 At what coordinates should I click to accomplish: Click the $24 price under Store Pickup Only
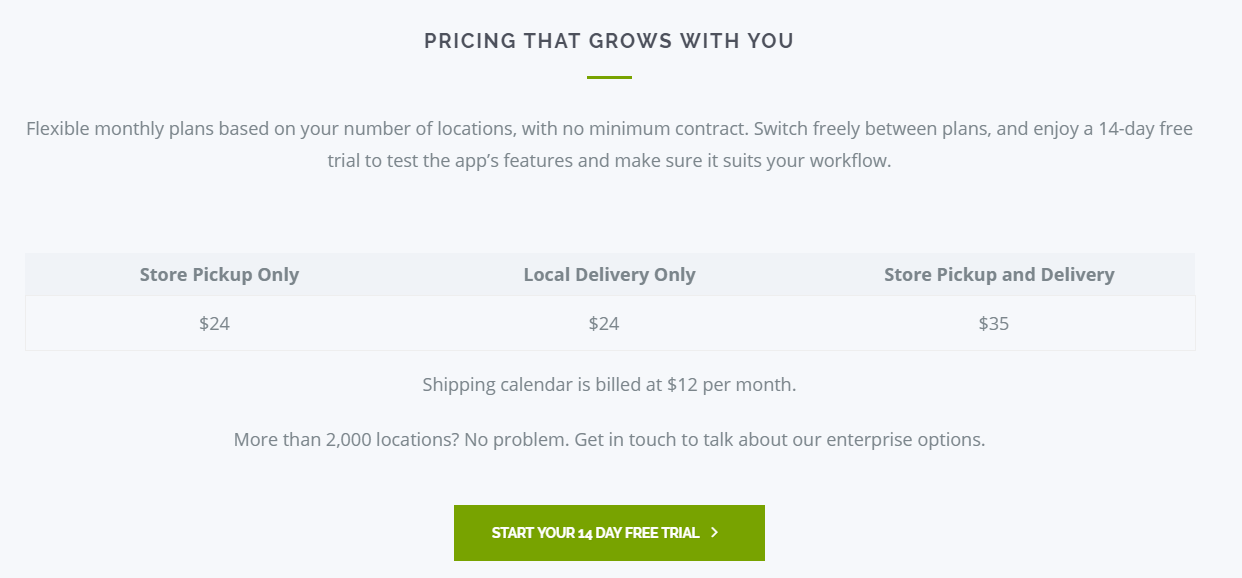click(214, 323)
